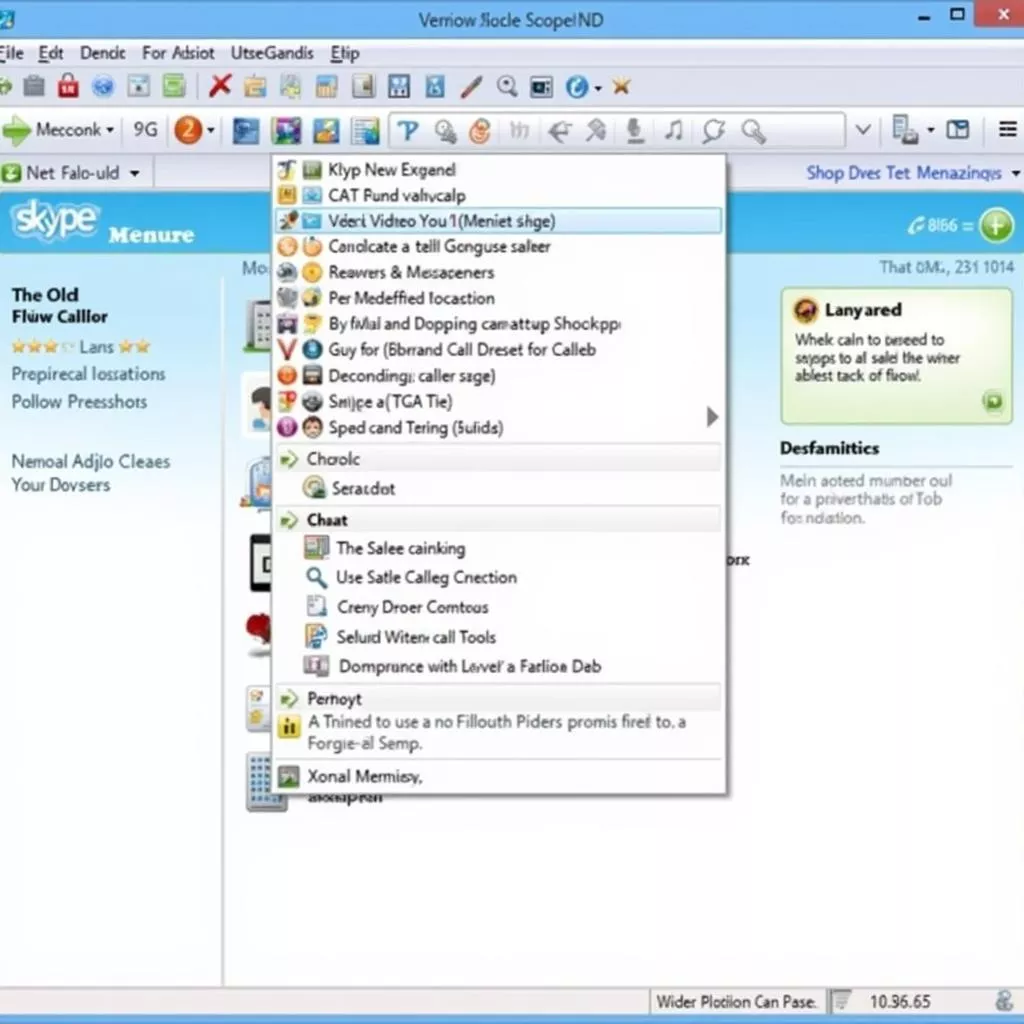Open the UtseGandis menu

[271, 52]
